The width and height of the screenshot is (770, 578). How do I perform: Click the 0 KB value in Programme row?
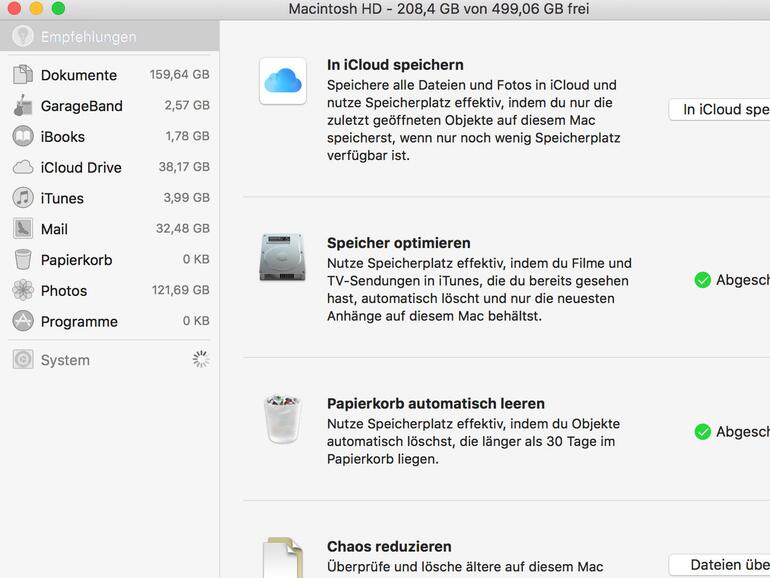[196, 321]
